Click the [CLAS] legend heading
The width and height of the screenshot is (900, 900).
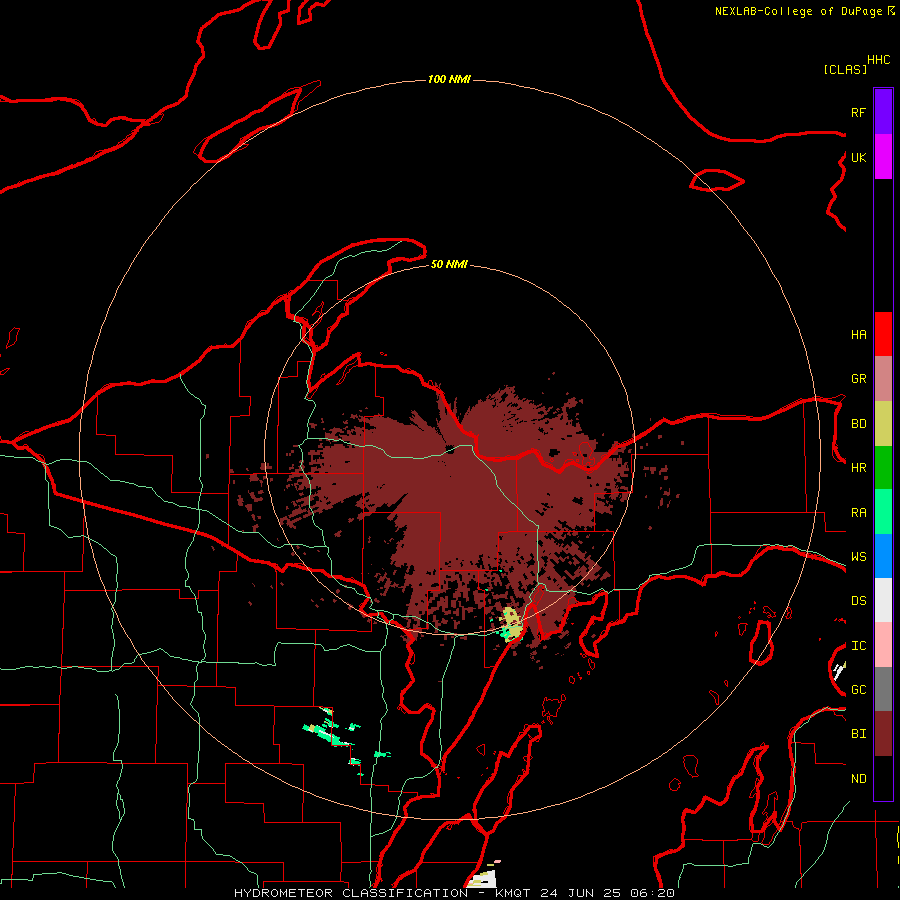coord(845,69)
